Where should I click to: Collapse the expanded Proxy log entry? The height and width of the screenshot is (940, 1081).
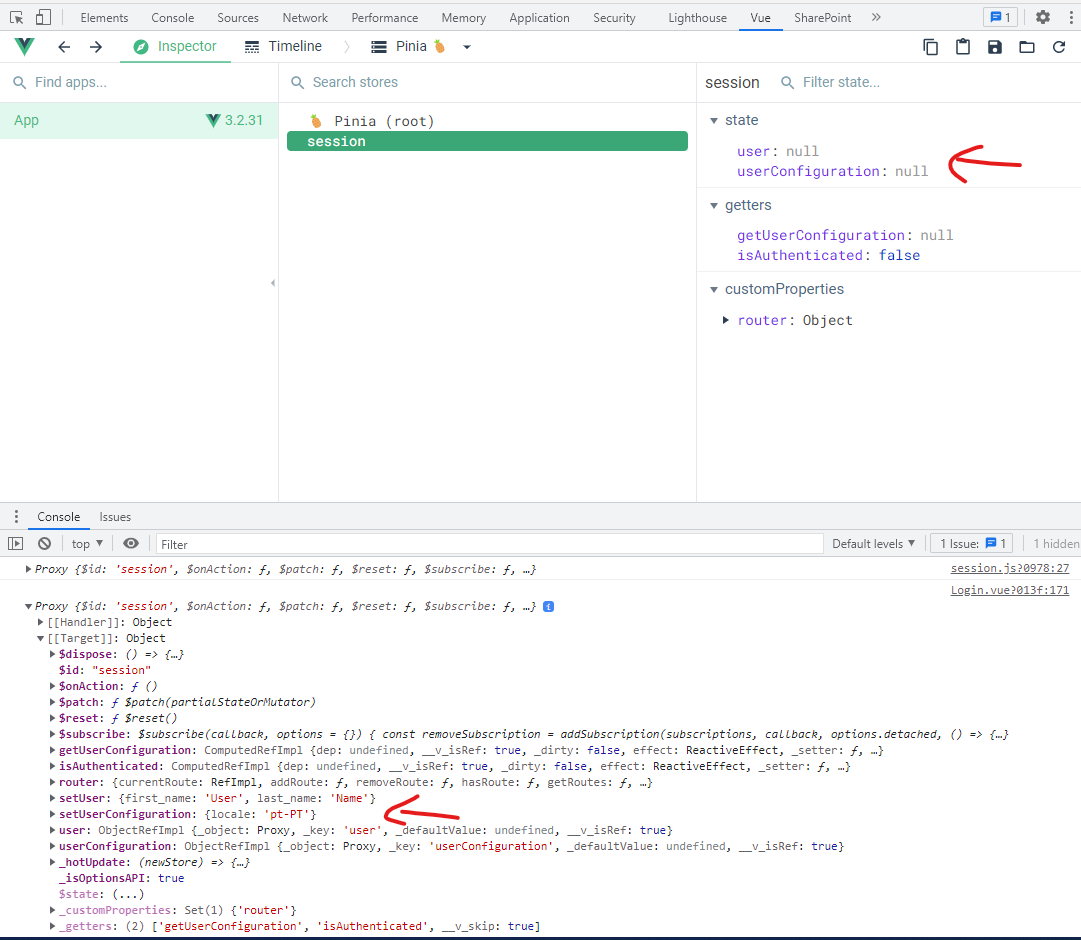point(28,606)
